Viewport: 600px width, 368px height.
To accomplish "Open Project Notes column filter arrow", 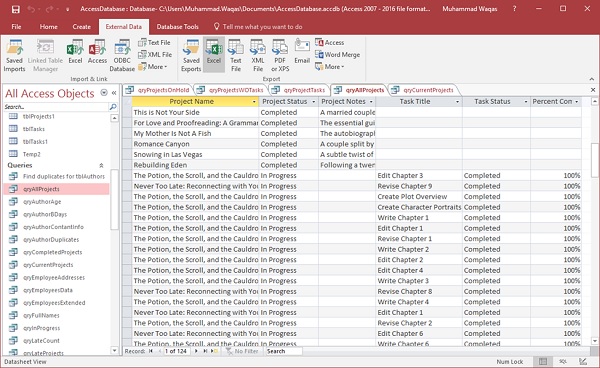I will tap(371, 102).
